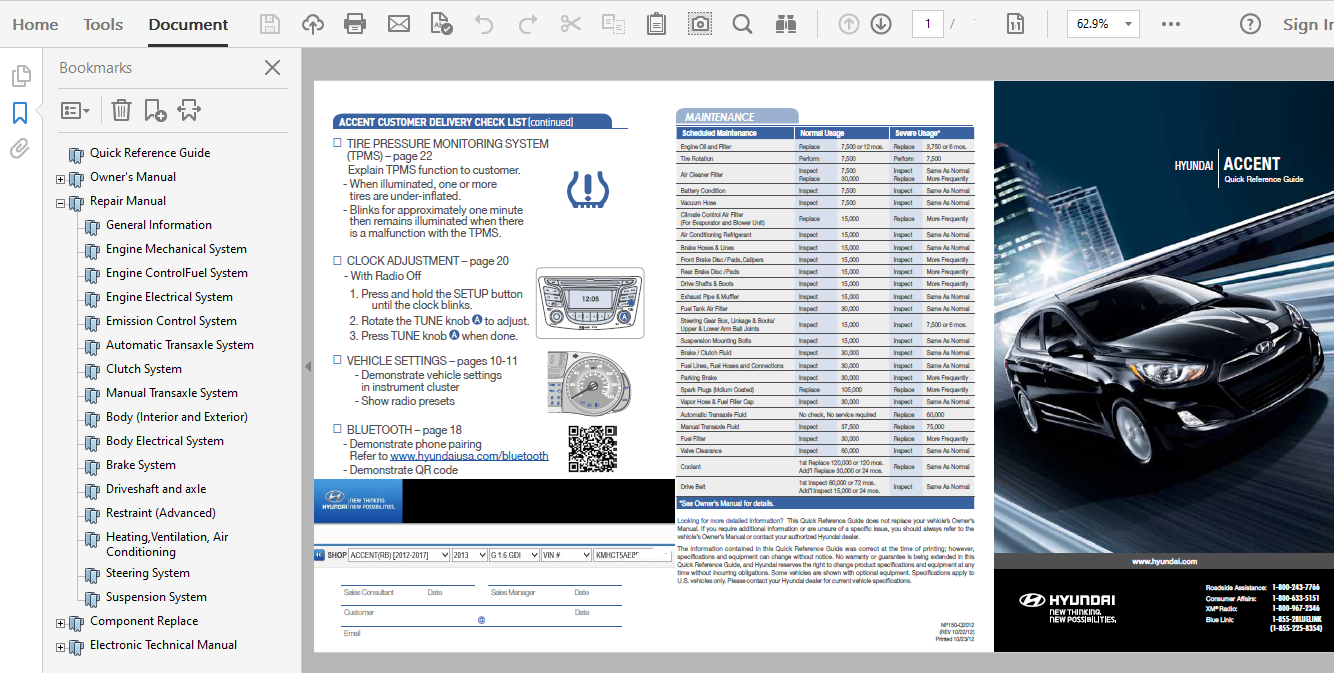Screen dimensions: 1334x673
Task: Delete selected bookmark trash icon
Action: pyautogui.click(x=121, y=110)
